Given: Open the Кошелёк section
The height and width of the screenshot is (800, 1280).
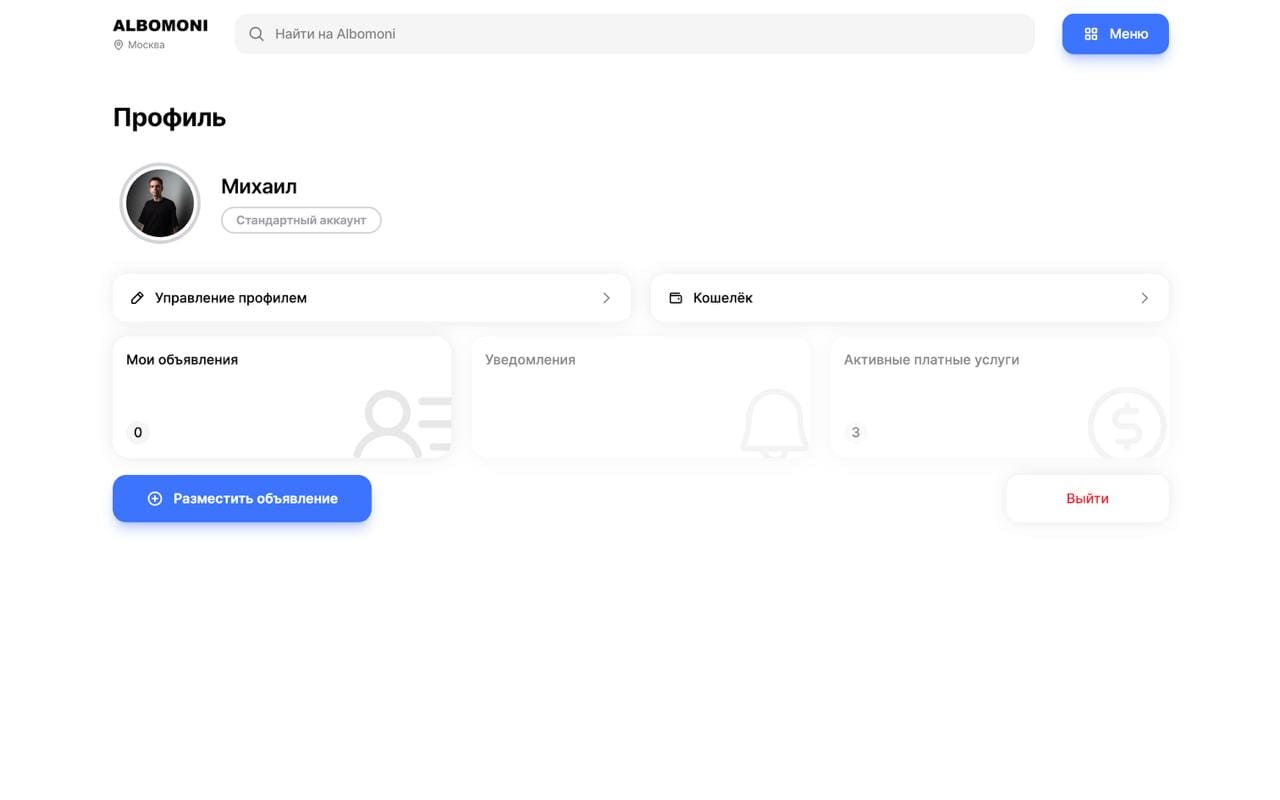Looking at the screenshot, I should coord(909,298).
